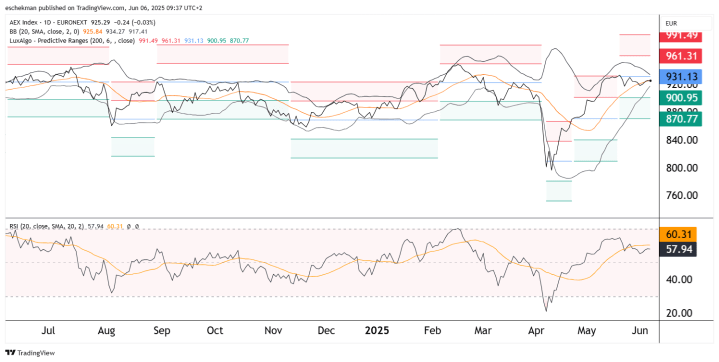Click the 57.94 value in RSI legend
This screenshot has height=362, width=719.
pyautogui.click(x=96, y=227)
